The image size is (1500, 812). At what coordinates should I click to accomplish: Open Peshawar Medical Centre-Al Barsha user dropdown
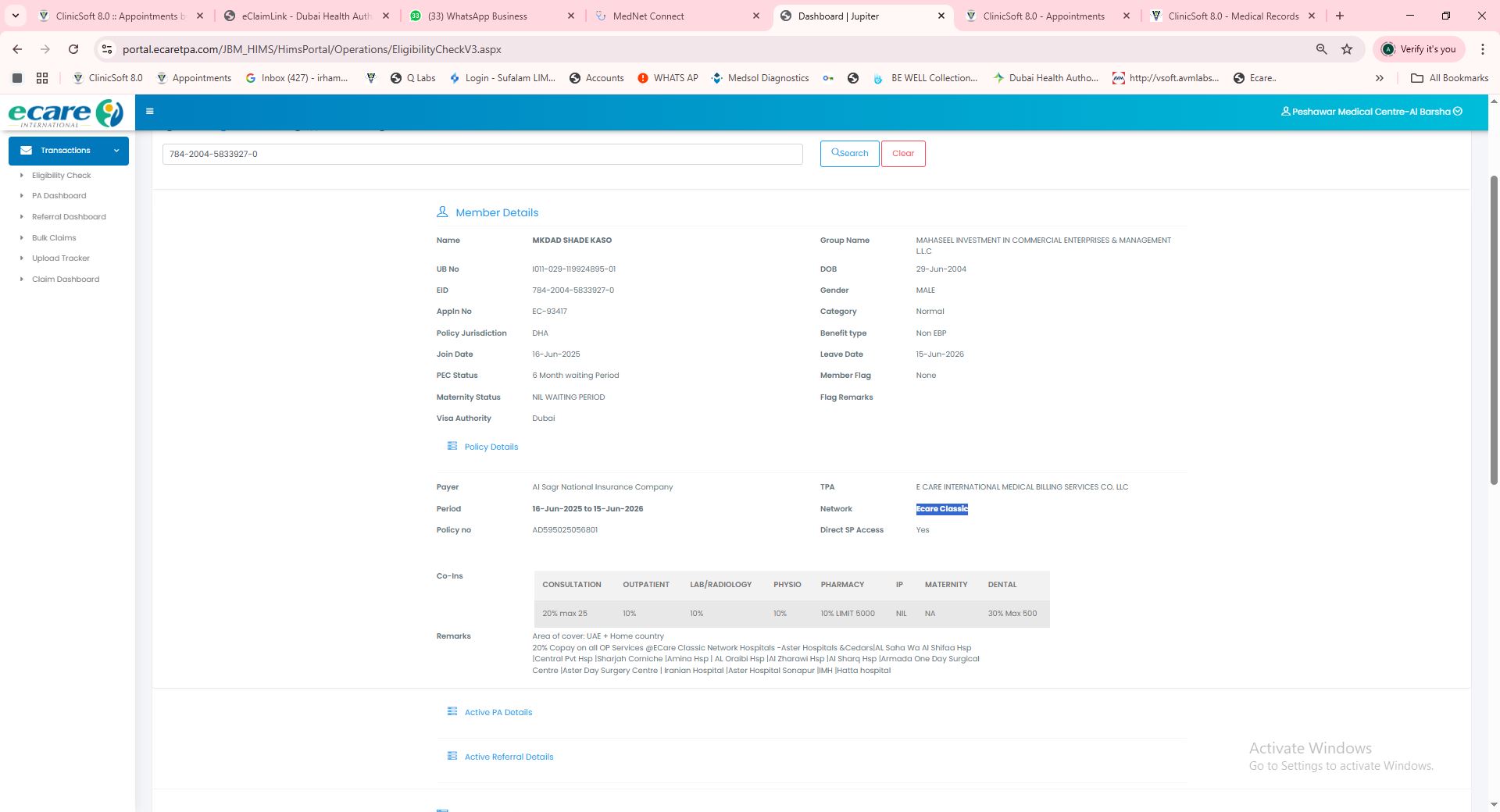(1372, 112)
